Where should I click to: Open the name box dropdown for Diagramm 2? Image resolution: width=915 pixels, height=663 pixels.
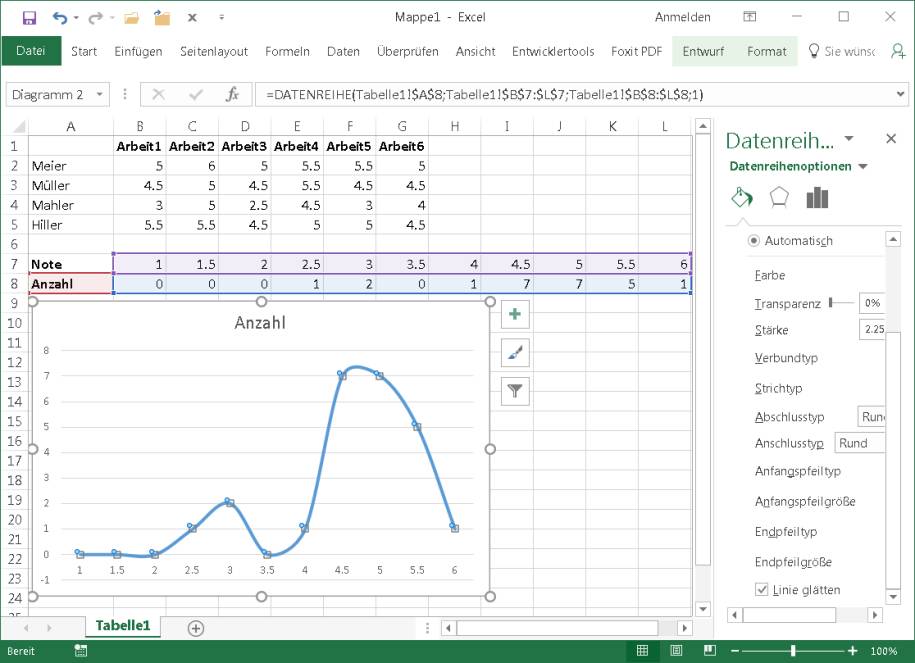[x=100, y=95]
